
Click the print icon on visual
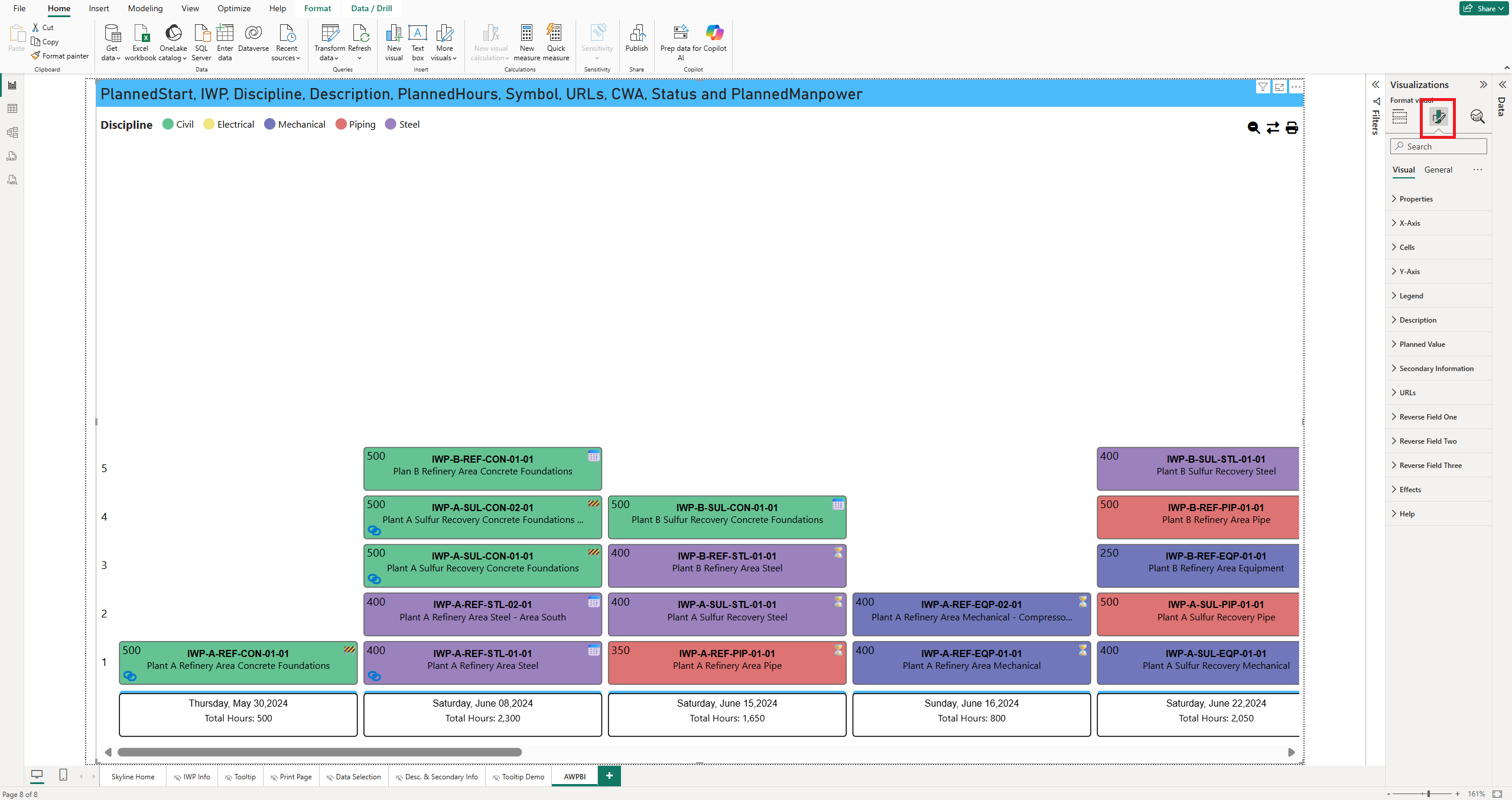[x=1292, y=128]
